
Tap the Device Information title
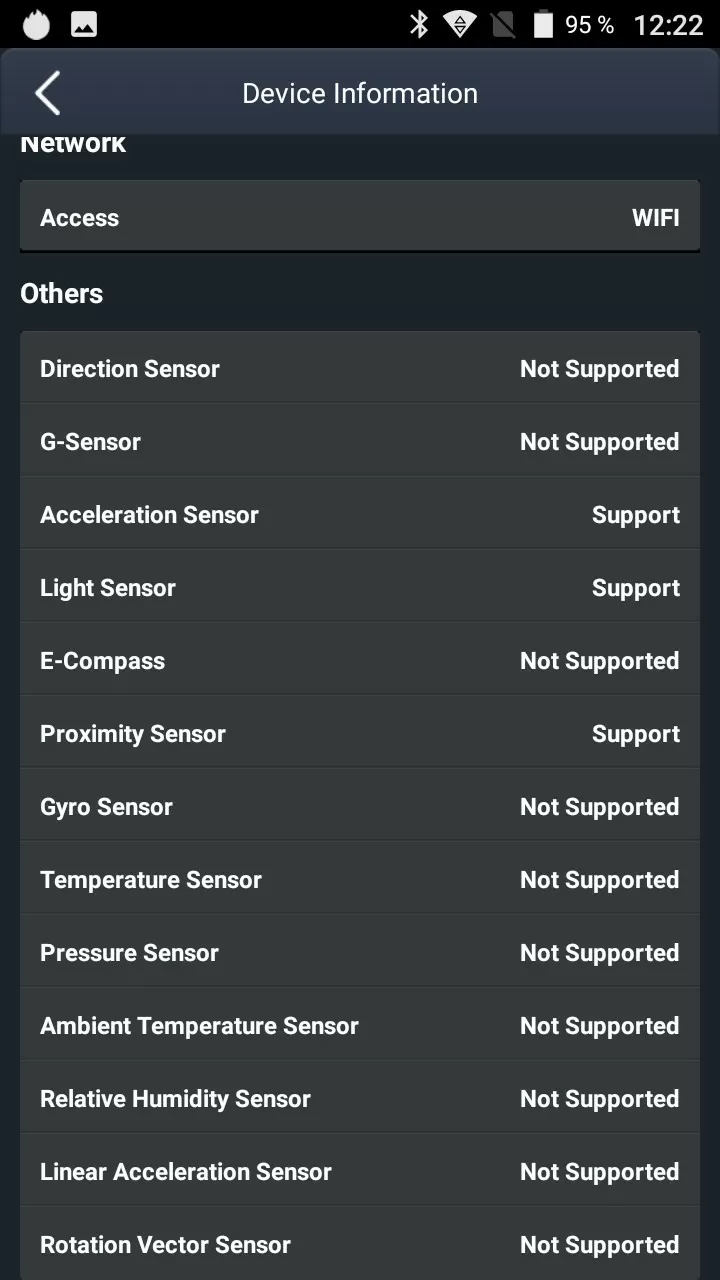pos(360,94)
